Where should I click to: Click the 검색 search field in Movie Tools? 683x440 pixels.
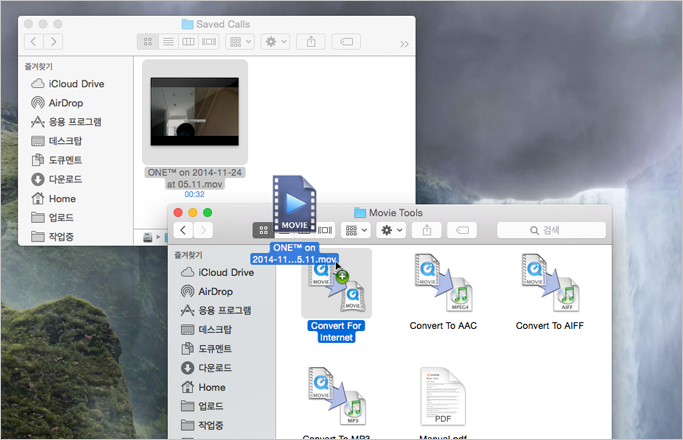pyautogui.click(x=551, y=230)
